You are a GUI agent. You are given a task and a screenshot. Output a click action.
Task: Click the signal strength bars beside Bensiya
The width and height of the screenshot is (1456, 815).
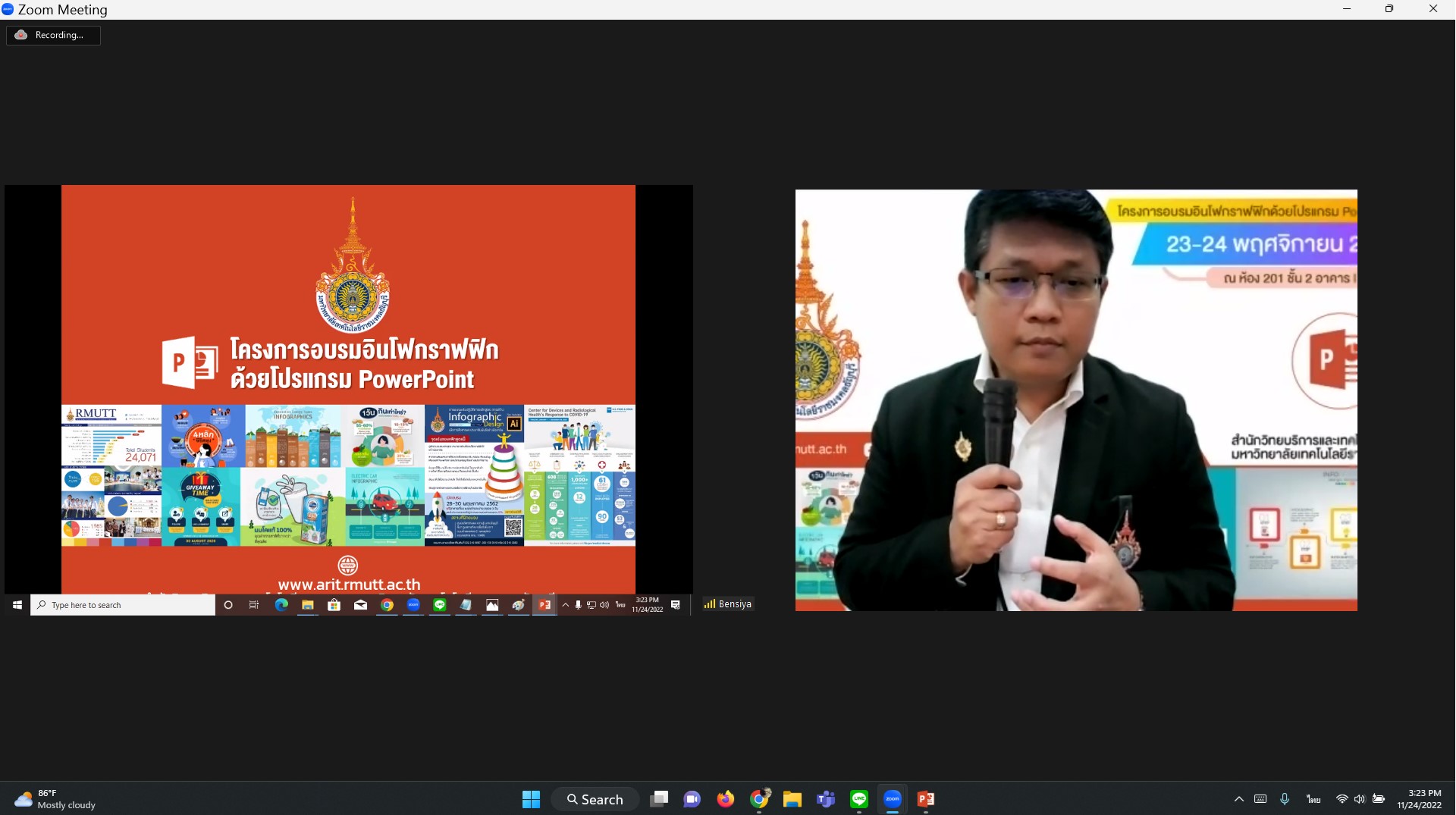click(x=710, y=604)
